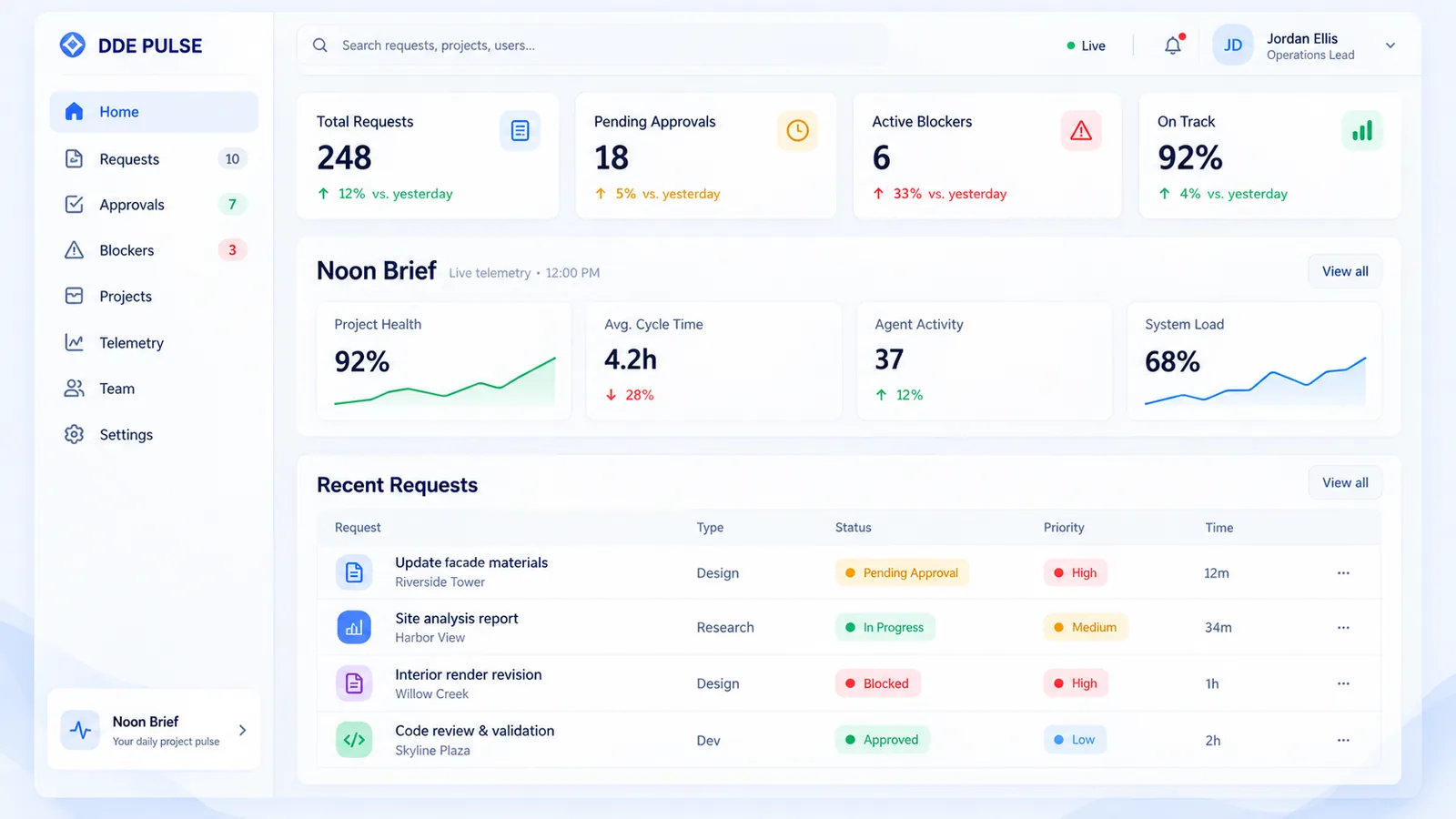Screen dimensions: 1456x819
Task: Click the Blockers triangle icon in sidebar
Action: pos(75,250)
